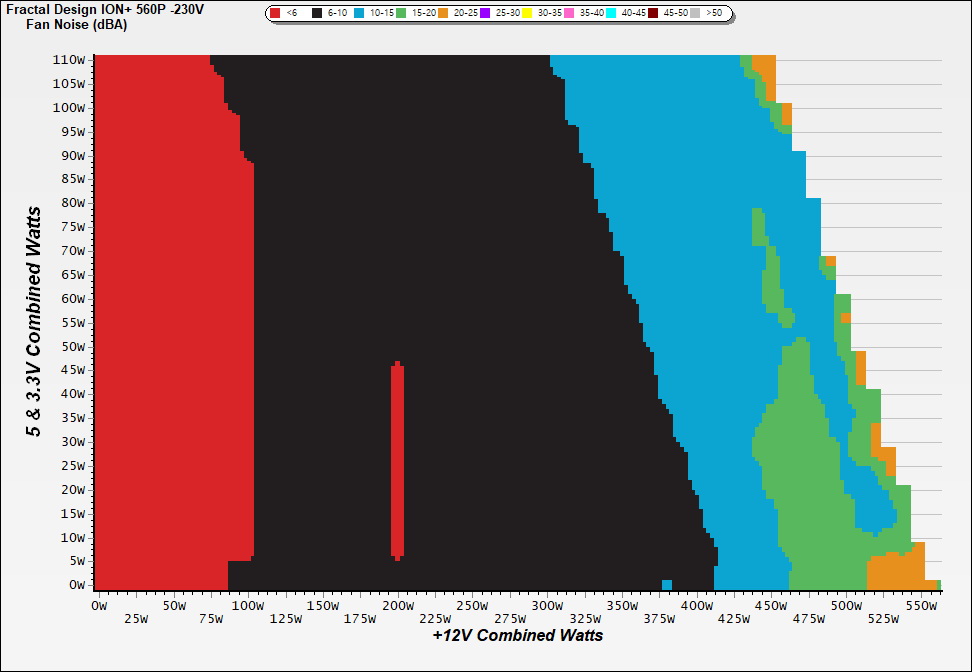Image resolution: width=972 pixels, height=672 pixels.
Task: Click the small blue square near 375W
Action: pos(667,584)
